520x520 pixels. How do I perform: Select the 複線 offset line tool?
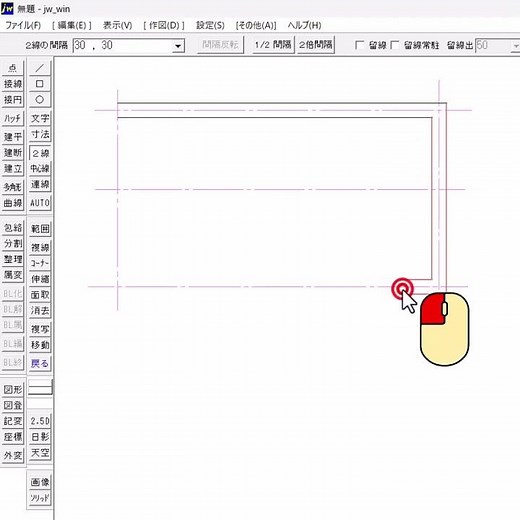[x=40, y=247]
